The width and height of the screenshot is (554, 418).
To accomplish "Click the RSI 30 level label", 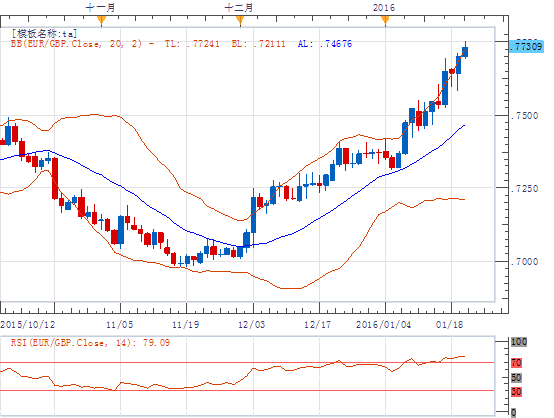I will pos(516,392).
